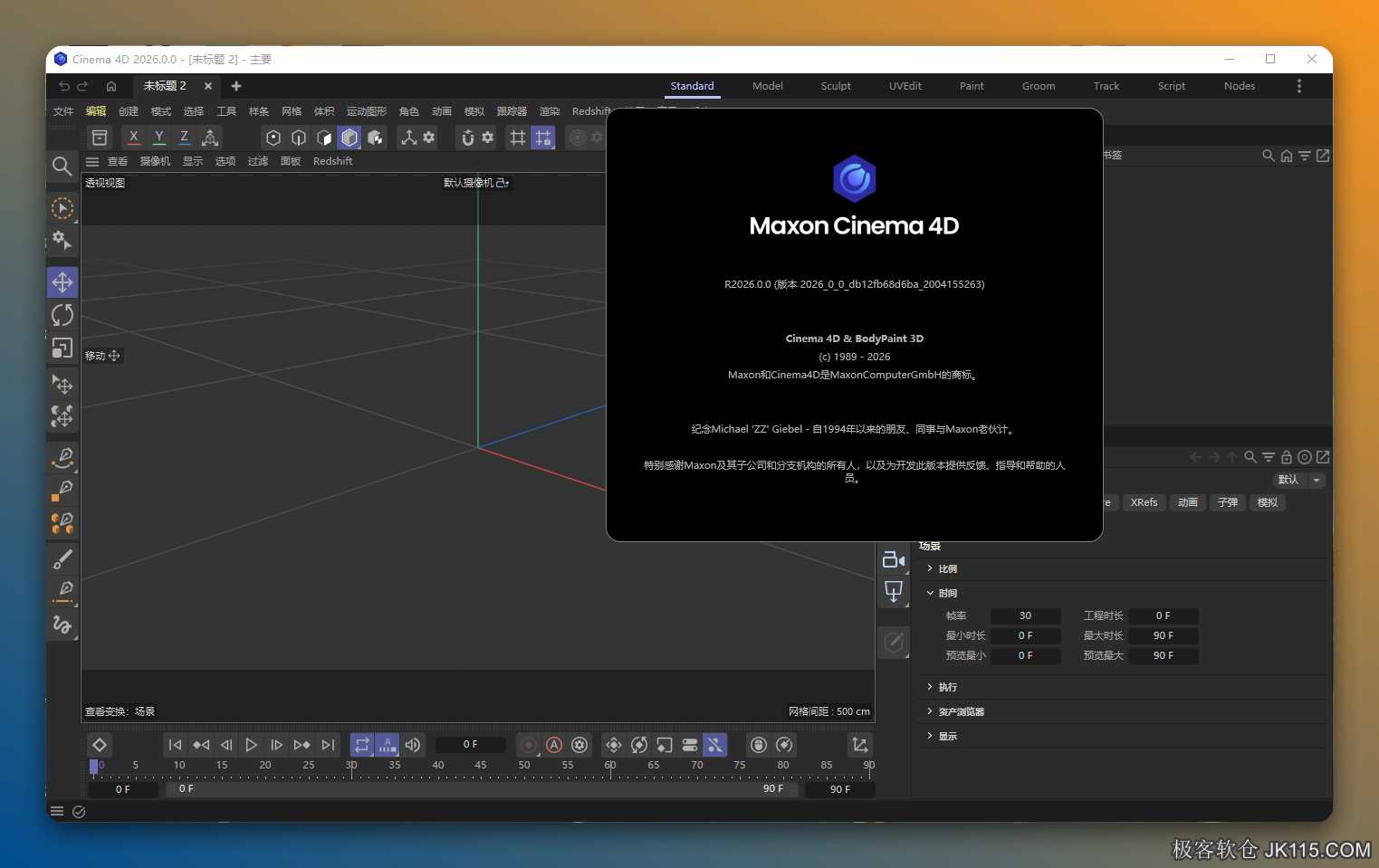Toggle timeline sound speaker icon

(x=413, y=745)
